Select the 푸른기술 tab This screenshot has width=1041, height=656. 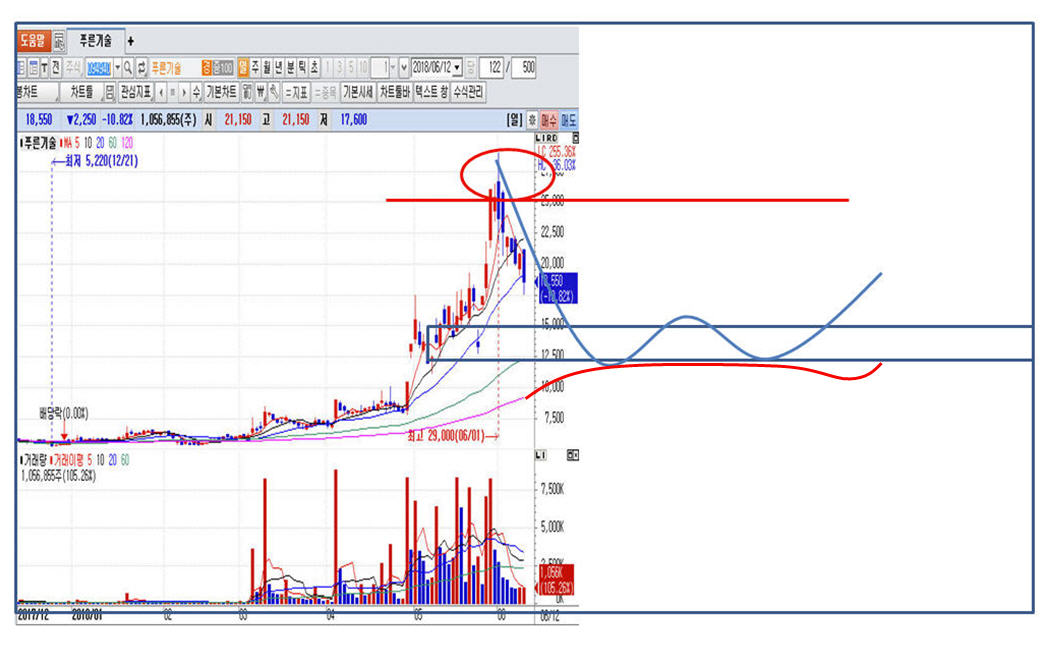click(96, 41)
